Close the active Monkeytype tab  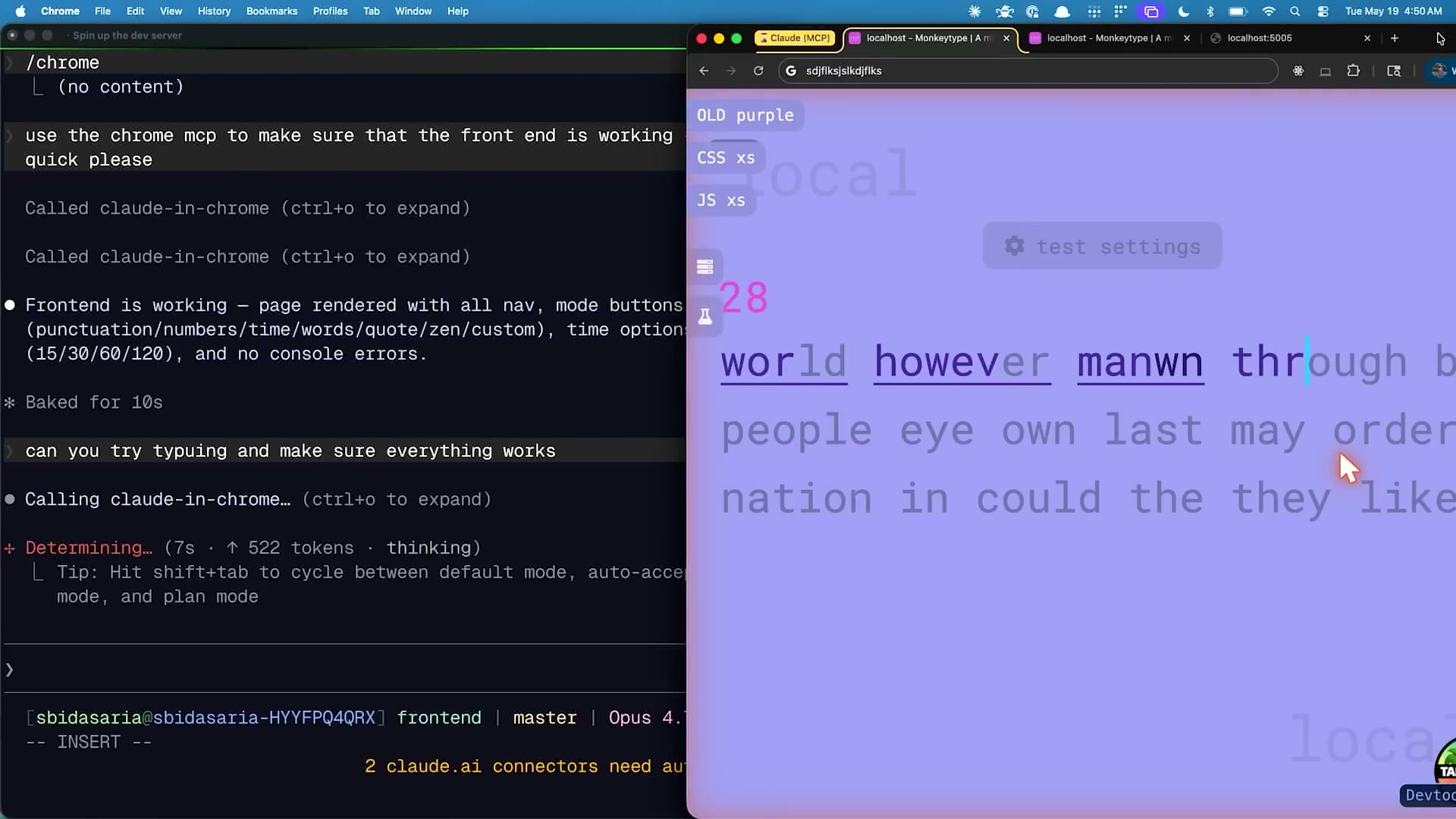(1006, 38)
